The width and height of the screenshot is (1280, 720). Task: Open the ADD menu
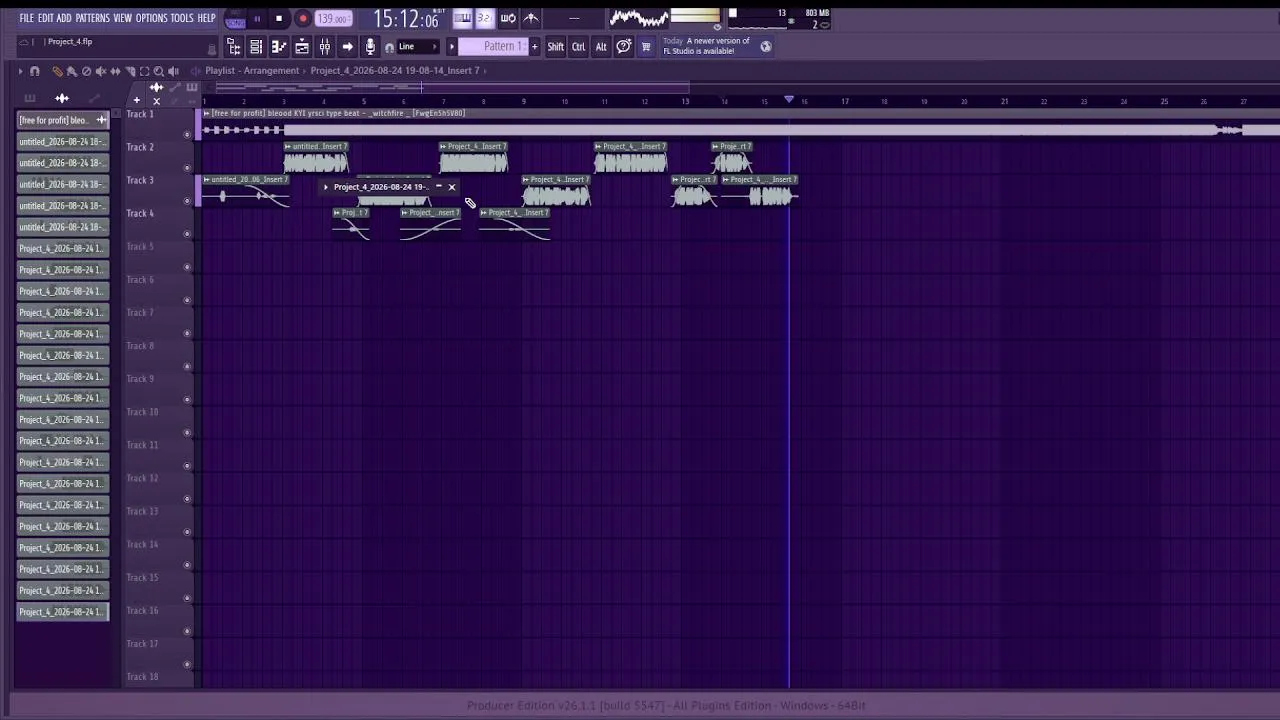coord(64,18)
